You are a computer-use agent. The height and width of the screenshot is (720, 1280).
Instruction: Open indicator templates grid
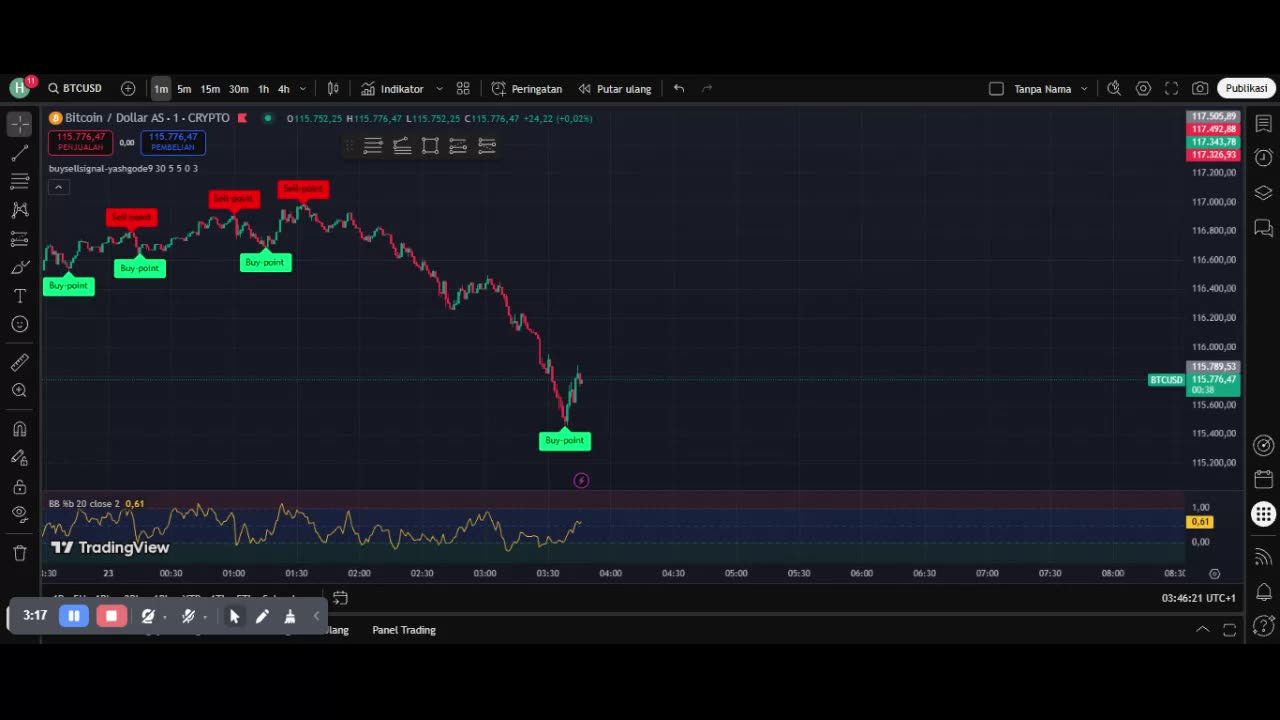click(463, 88)
